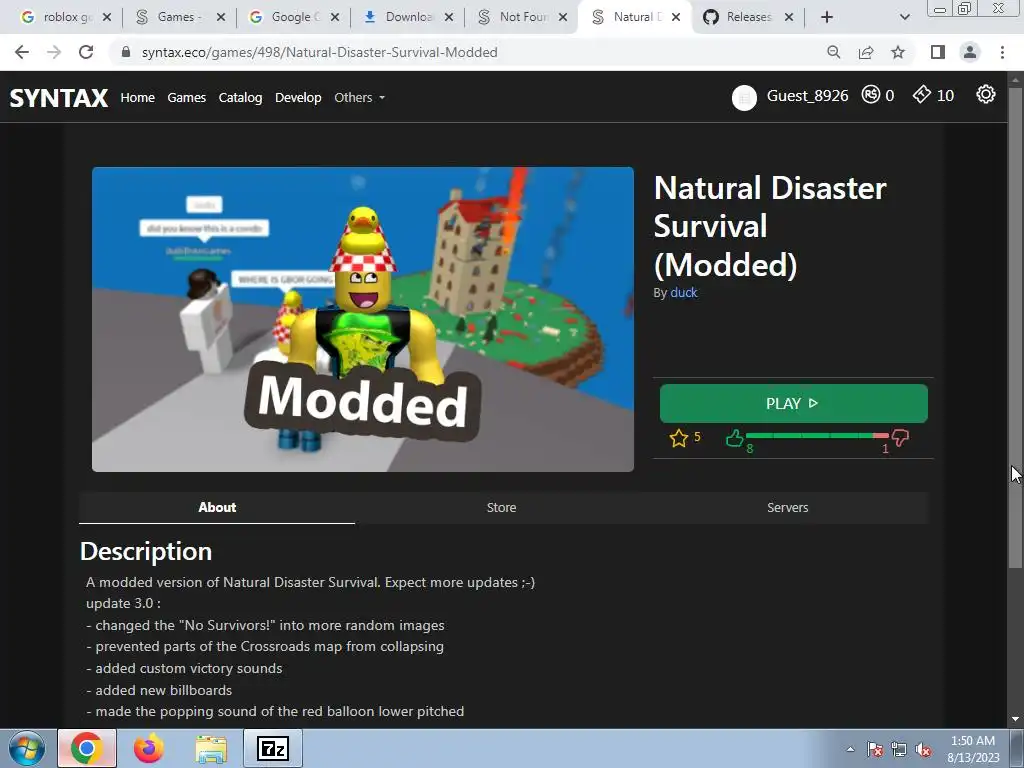Click the Action Center flag icon
This screenshot has height=768, width=1024.
875,749
